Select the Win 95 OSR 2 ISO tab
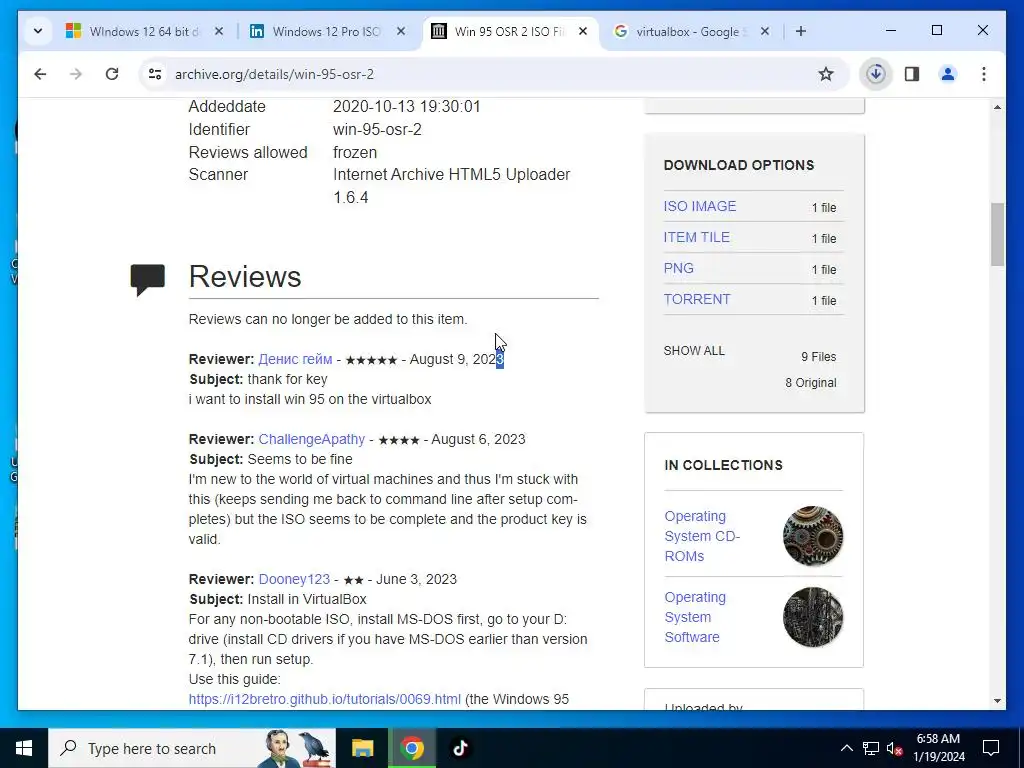Screen dimensions: 1024x768 [x=509, y=31]
